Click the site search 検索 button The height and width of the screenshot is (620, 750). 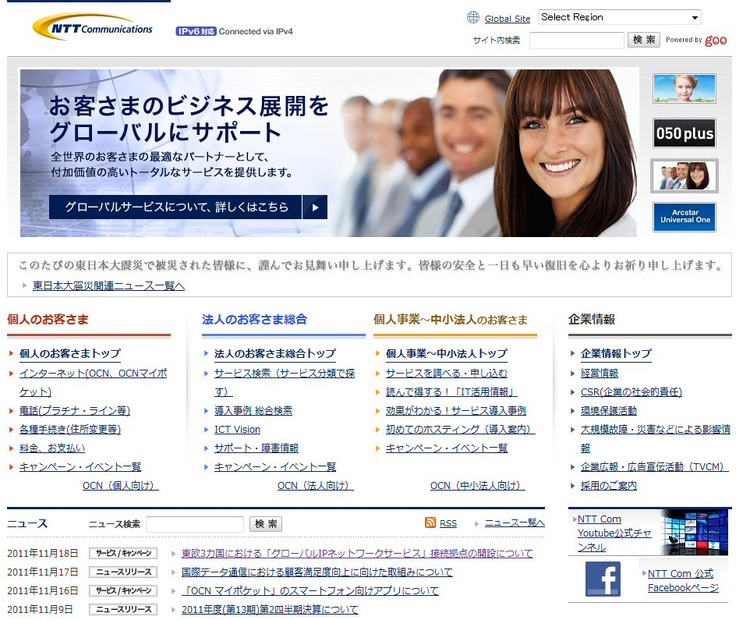point(644,40)
